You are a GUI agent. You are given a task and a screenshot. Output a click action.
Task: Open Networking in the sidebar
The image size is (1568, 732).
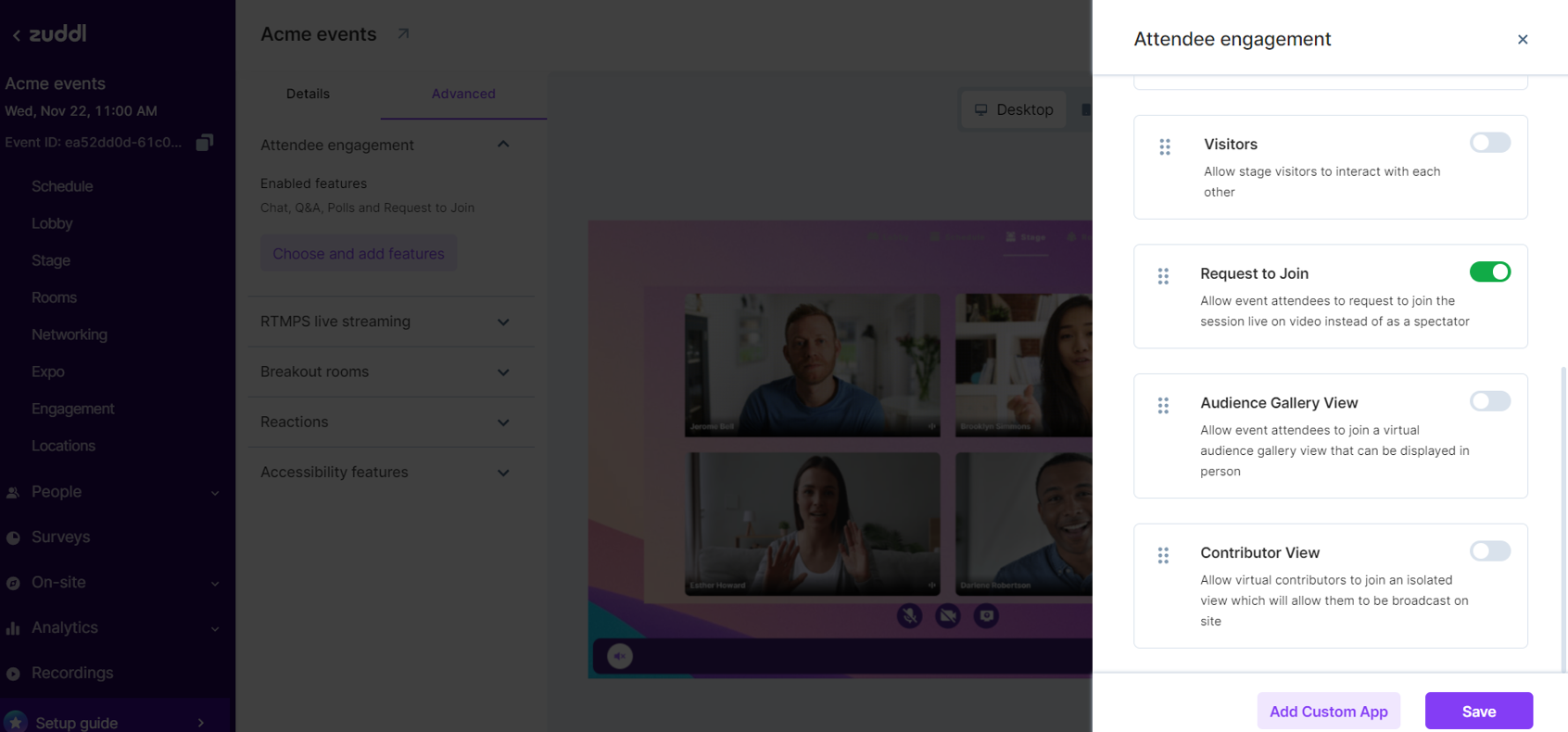(70, 334)
